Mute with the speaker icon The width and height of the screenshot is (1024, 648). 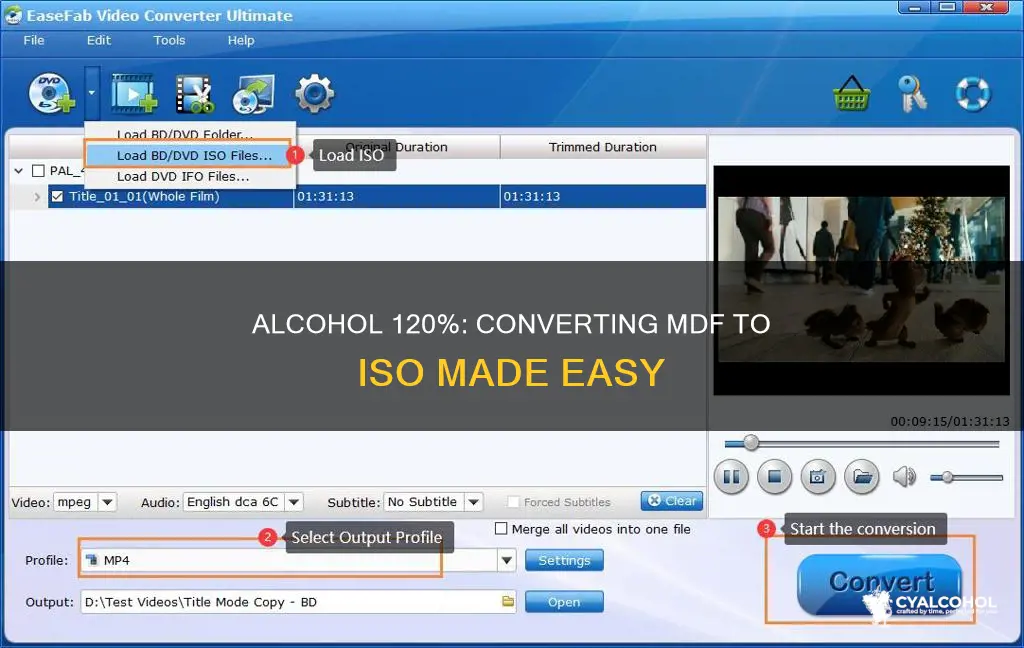pos(904,477)
